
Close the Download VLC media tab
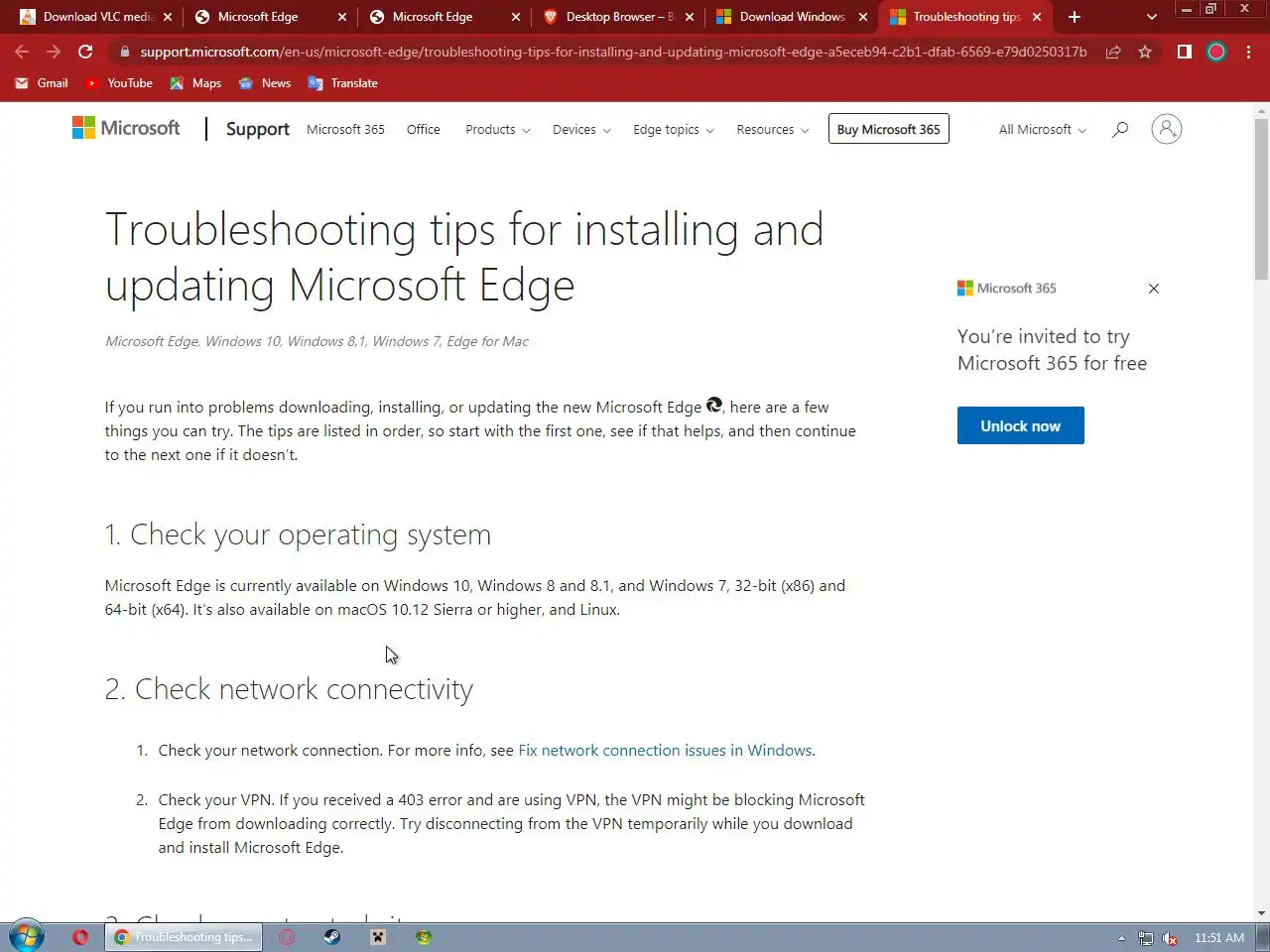coord(168,17)
